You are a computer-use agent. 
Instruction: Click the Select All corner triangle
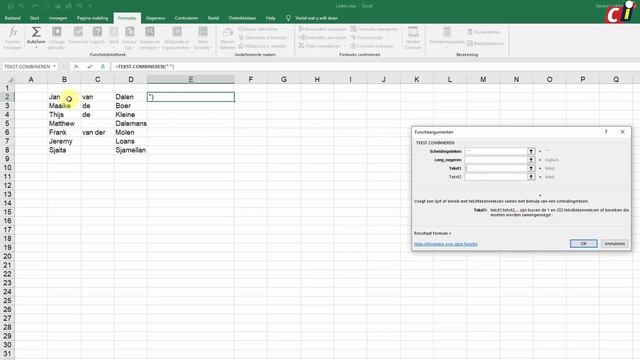[x=10, y=79]
